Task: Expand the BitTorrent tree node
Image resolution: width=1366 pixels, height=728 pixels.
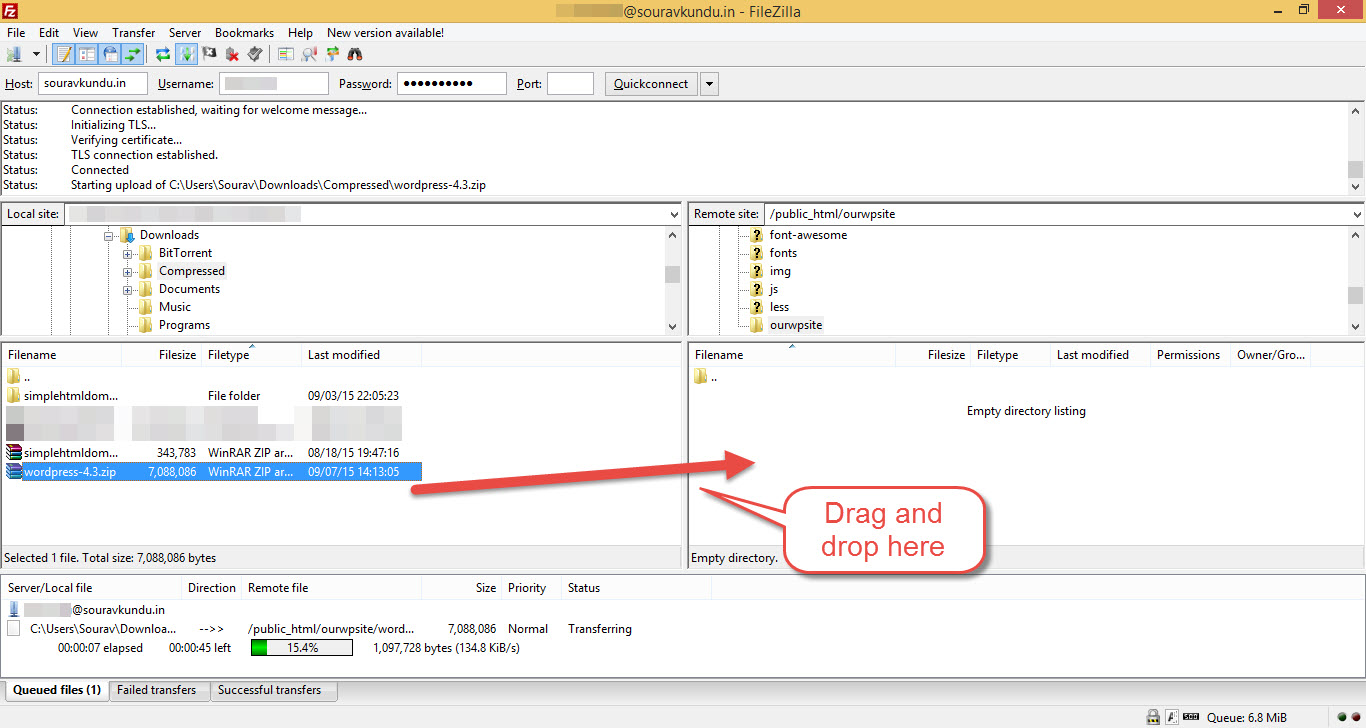Action: (x=128, y=254)
